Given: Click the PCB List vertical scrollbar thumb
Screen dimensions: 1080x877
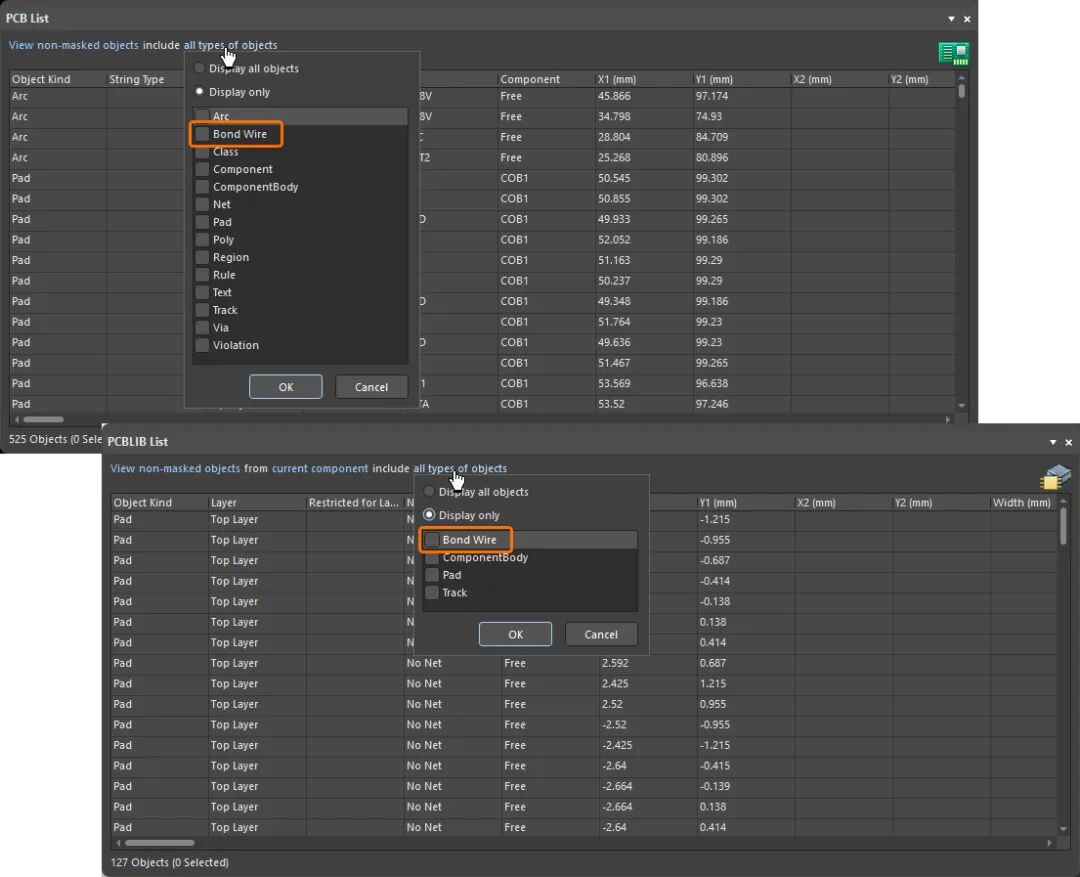Looking at the screenshot, I should (962, 90).
